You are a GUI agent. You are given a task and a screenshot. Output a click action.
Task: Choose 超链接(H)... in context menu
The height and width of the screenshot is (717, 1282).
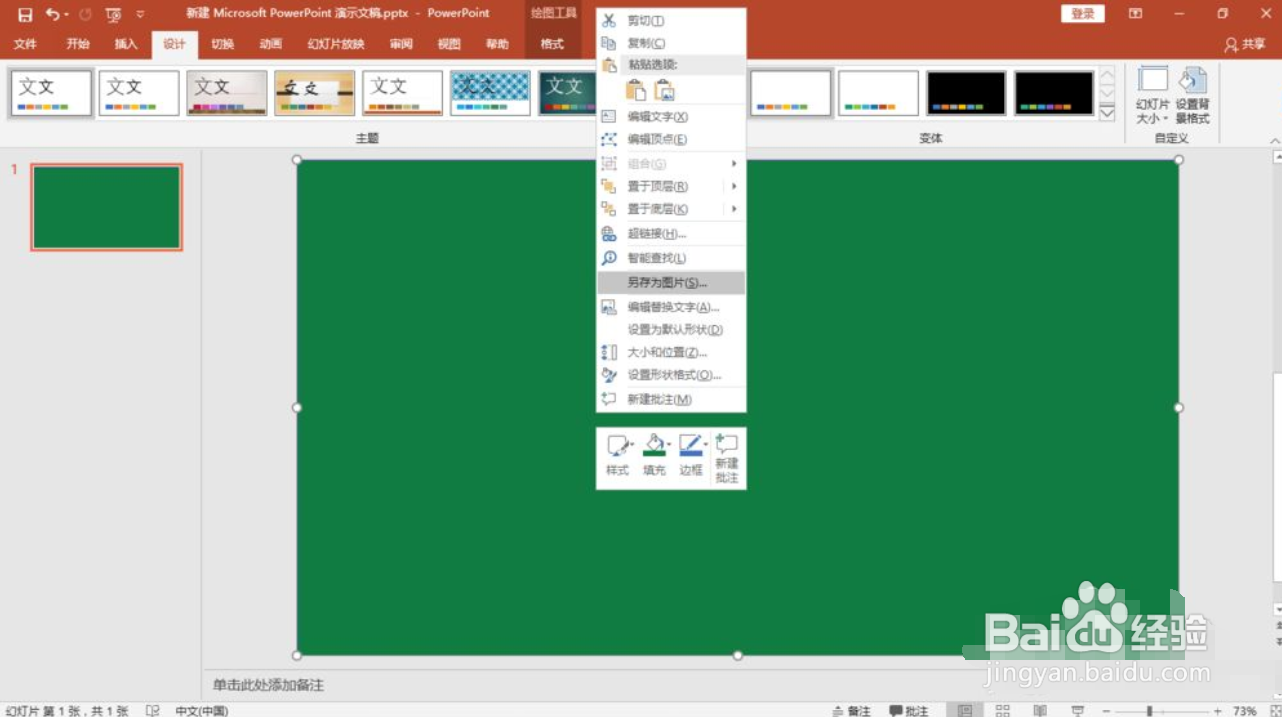671,234
